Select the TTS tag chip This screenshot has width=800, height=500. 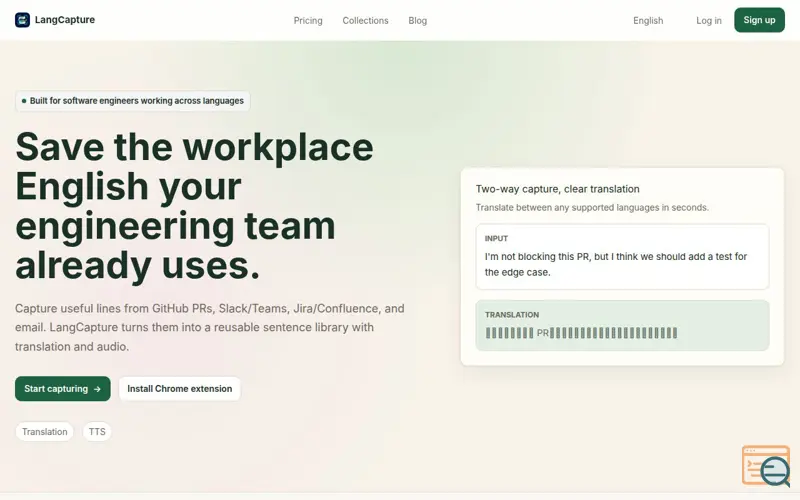click(97, 432)
